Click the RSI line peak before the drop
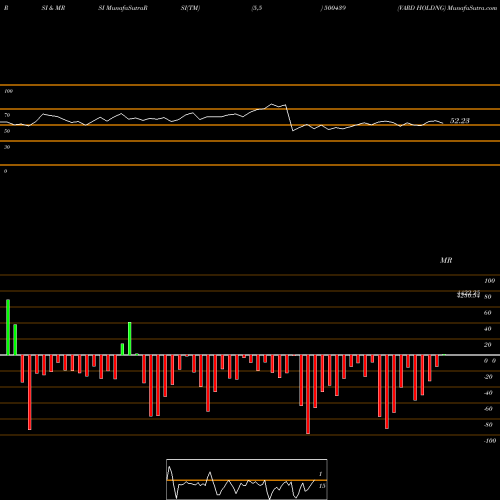The height and width of the screenshot is (500, 500). [272, 104]
